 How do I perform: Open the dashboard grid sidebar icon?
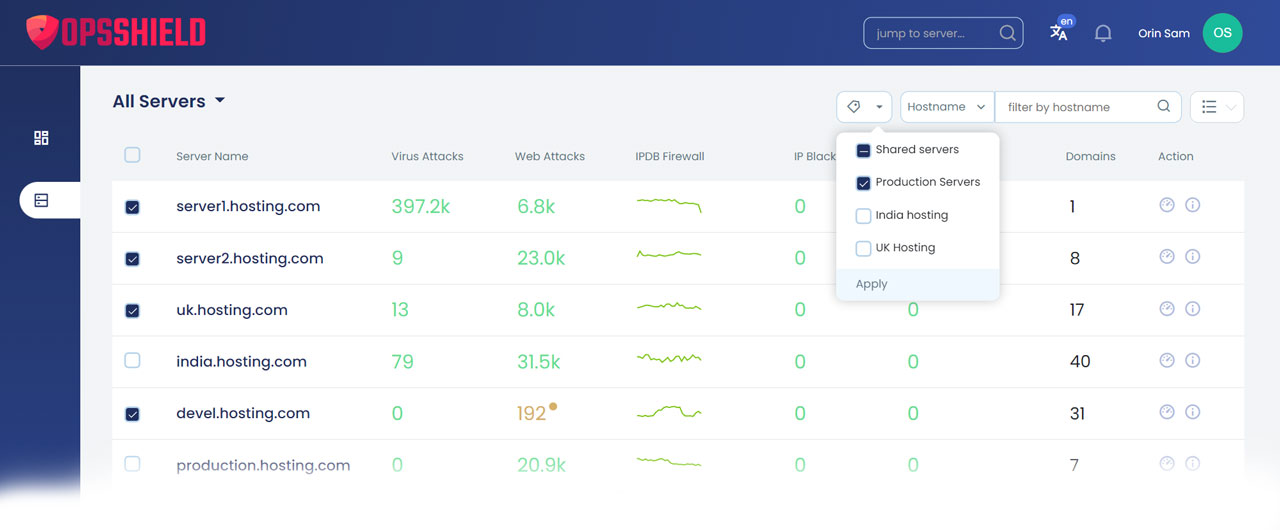[x=41, y=138]
